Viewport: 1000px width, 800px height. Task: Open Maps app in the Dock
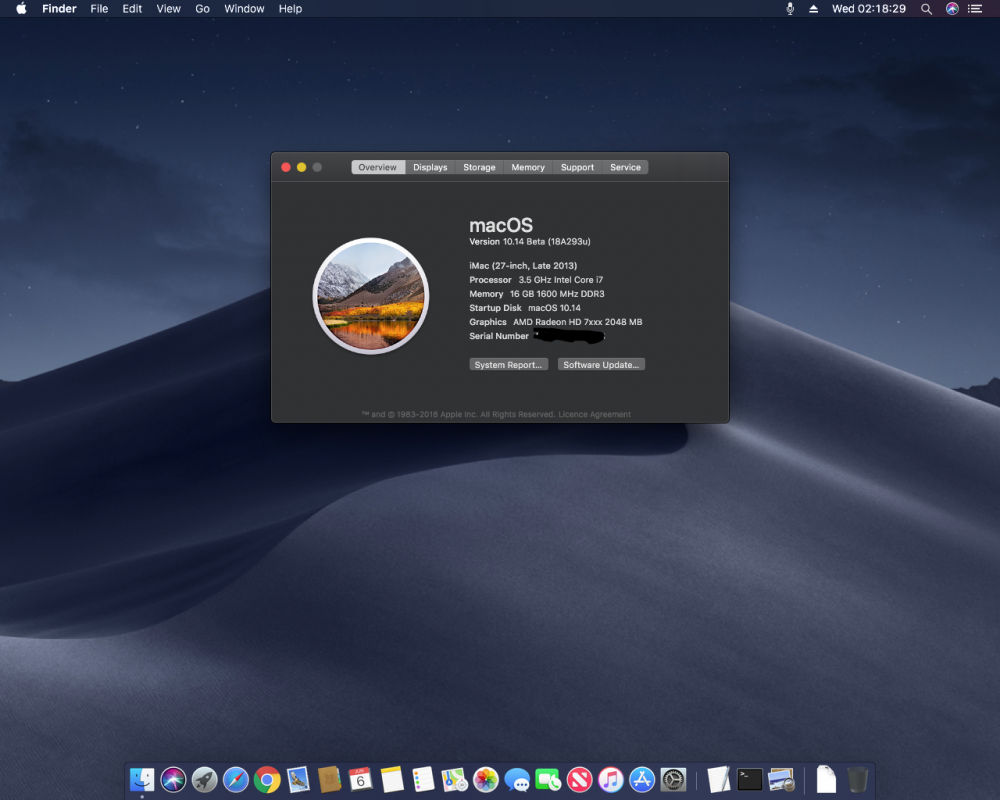[x=454, y=780]
